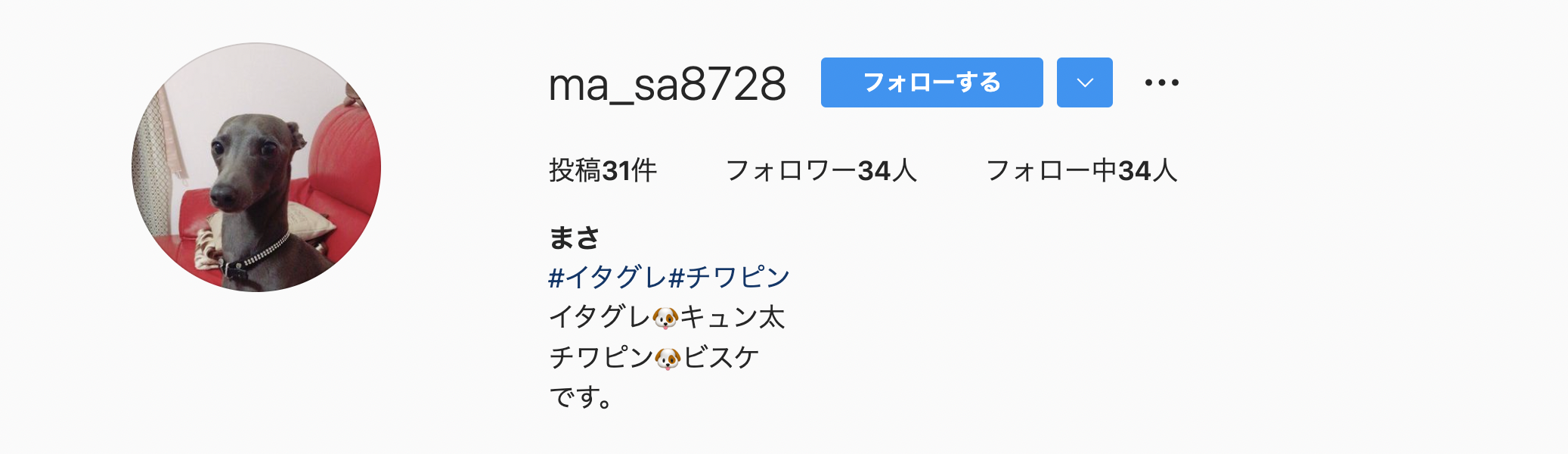Image resolution: width=1568 pixels, height=454 pixels.
Task: Click the blue フォローする button
Action: pos(932,82)
